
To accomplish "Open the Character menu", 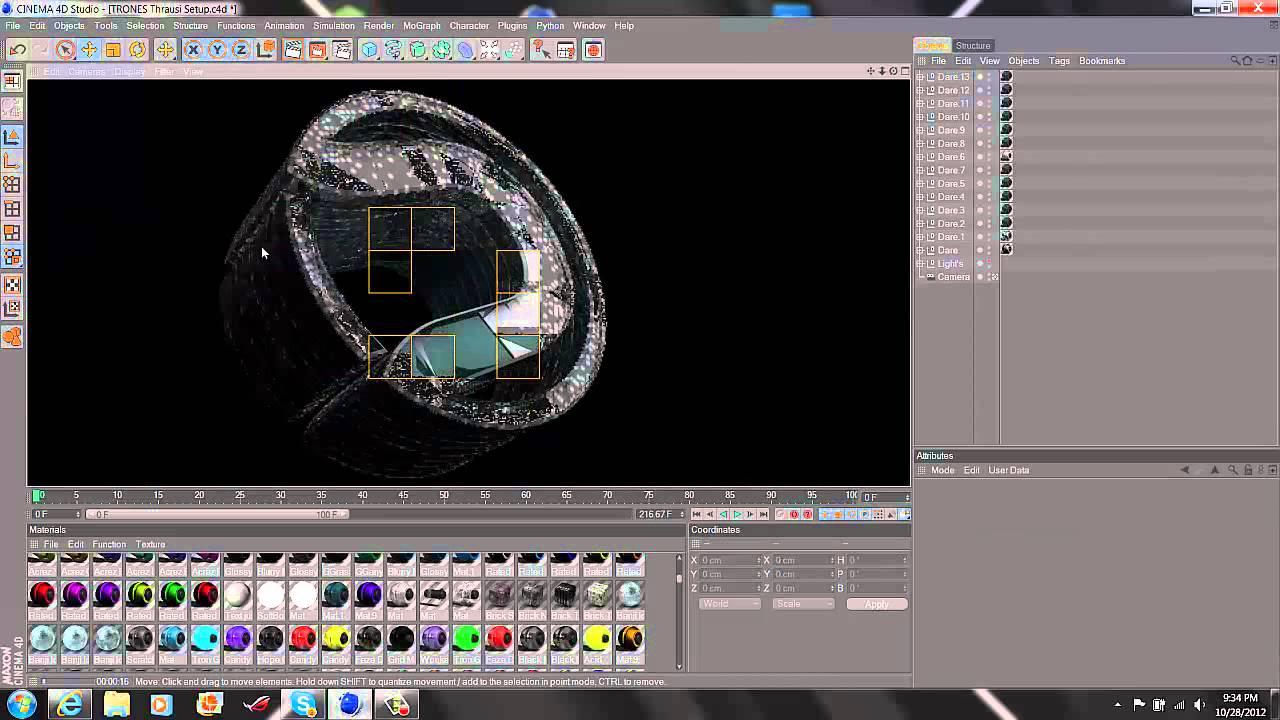I will [x=468, y=25].
